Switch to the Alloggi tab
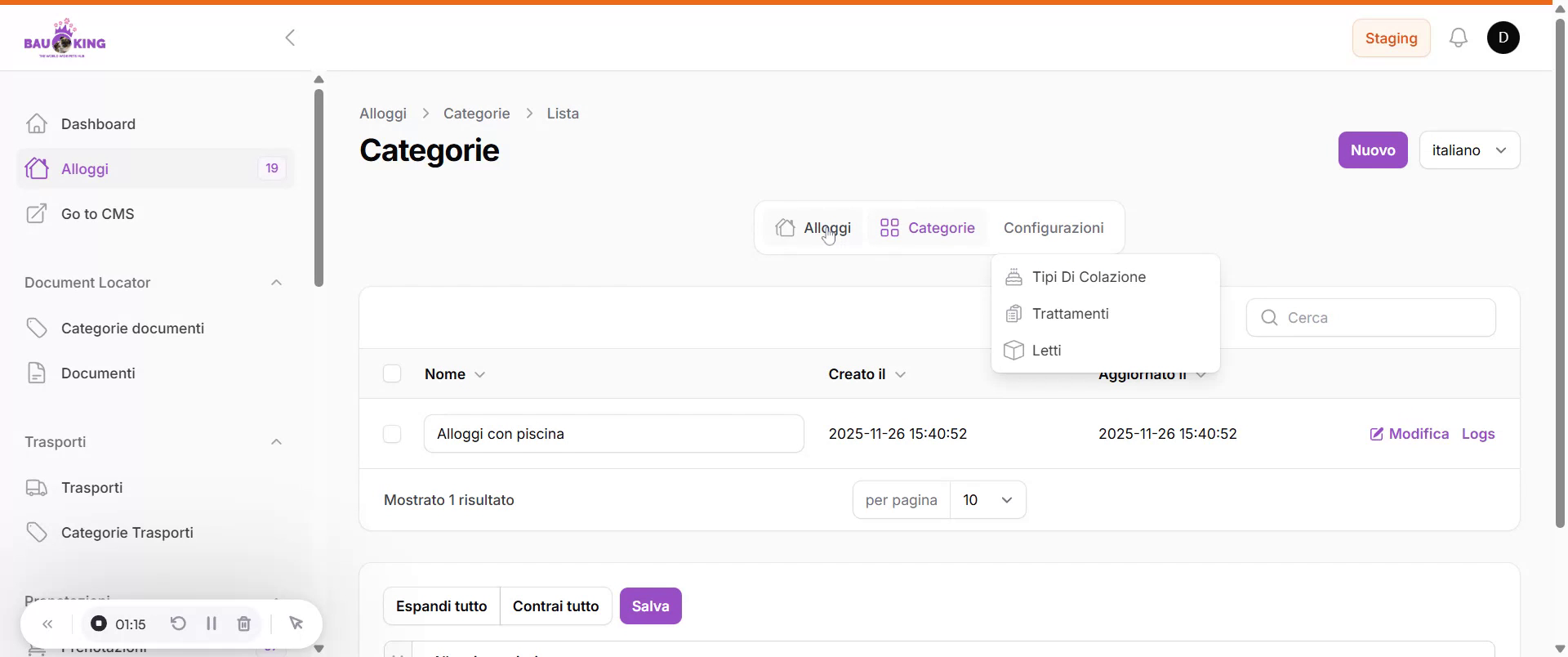Image resolution: width=1568 pixels, height=657 pixels. click(x=813, y=228)
